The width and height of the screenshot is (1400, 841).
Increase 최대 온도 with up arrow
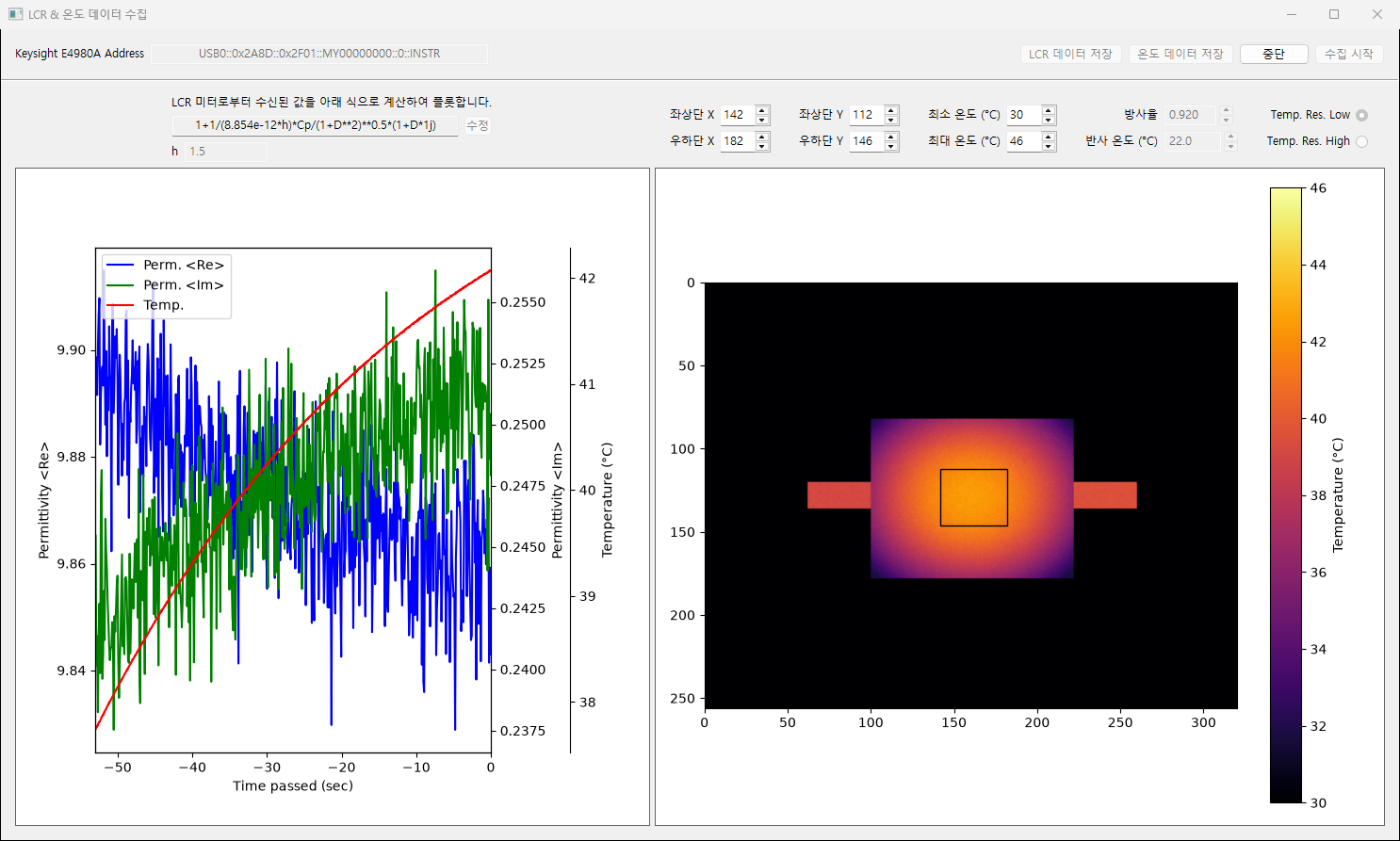click(x=1049, y=137)
